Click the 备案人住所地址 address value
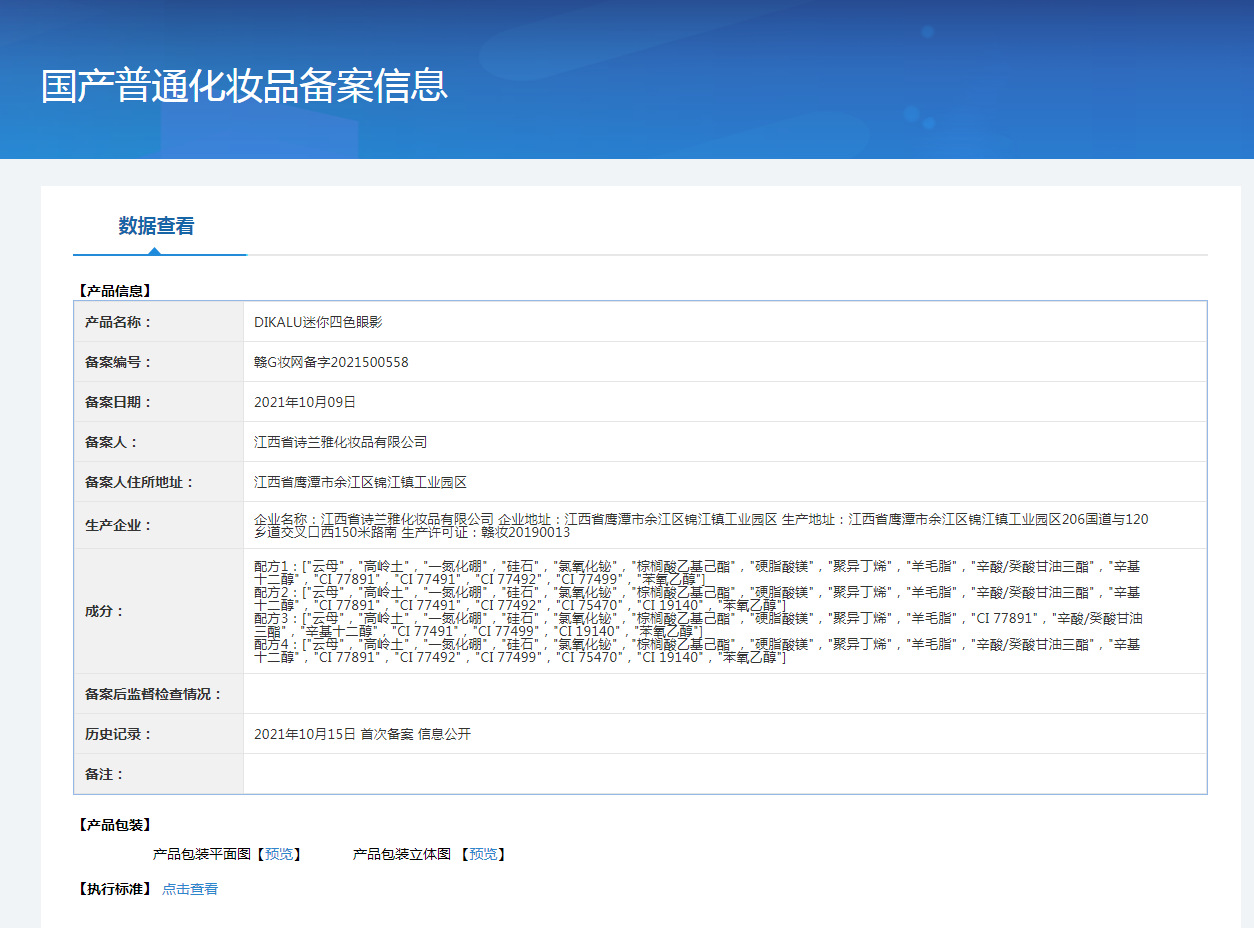1254x928 pixels. [360, 482]
